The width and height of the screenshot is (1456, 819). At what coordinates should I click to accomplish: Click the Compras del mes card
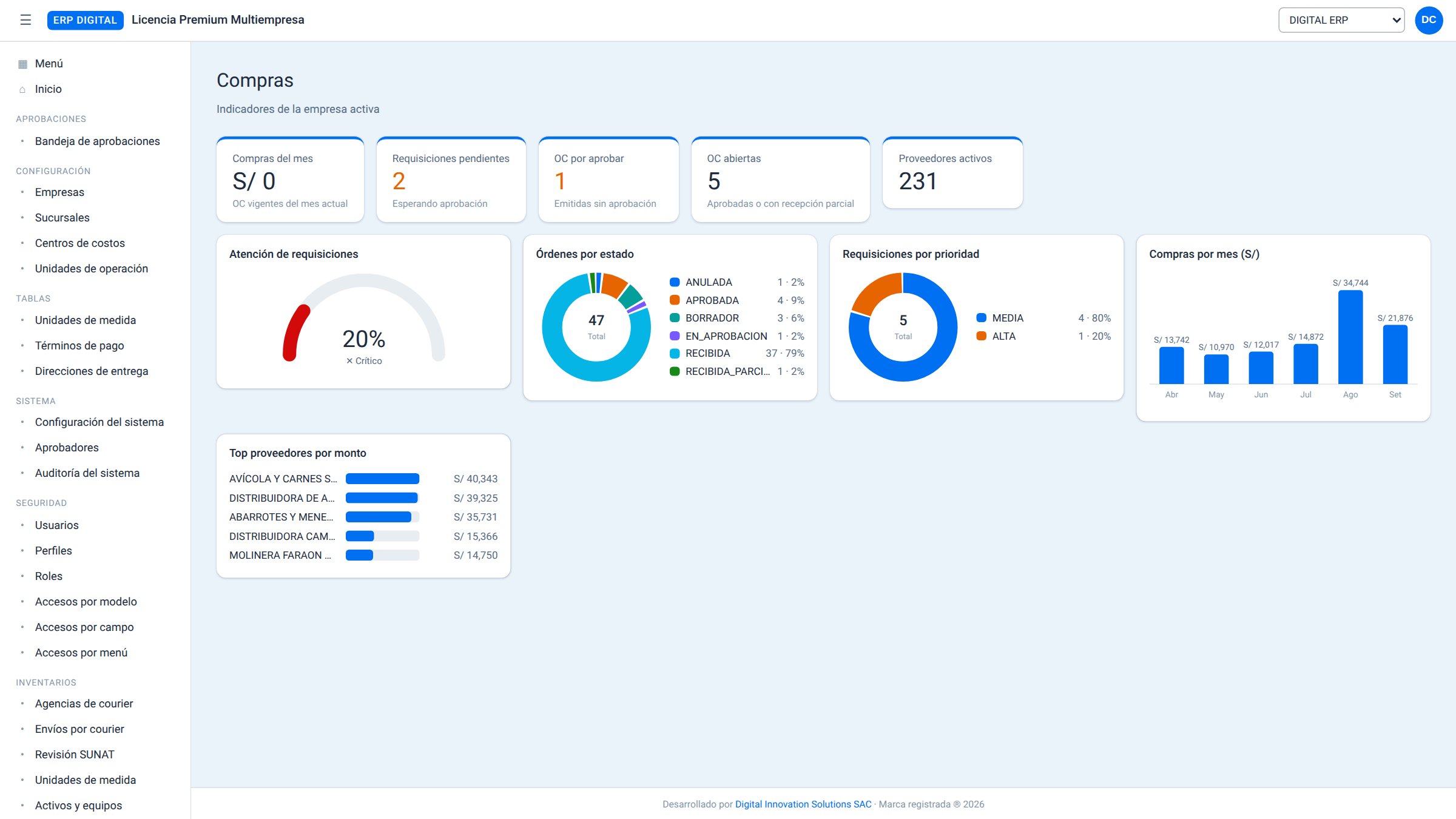[x=290, y=180]
